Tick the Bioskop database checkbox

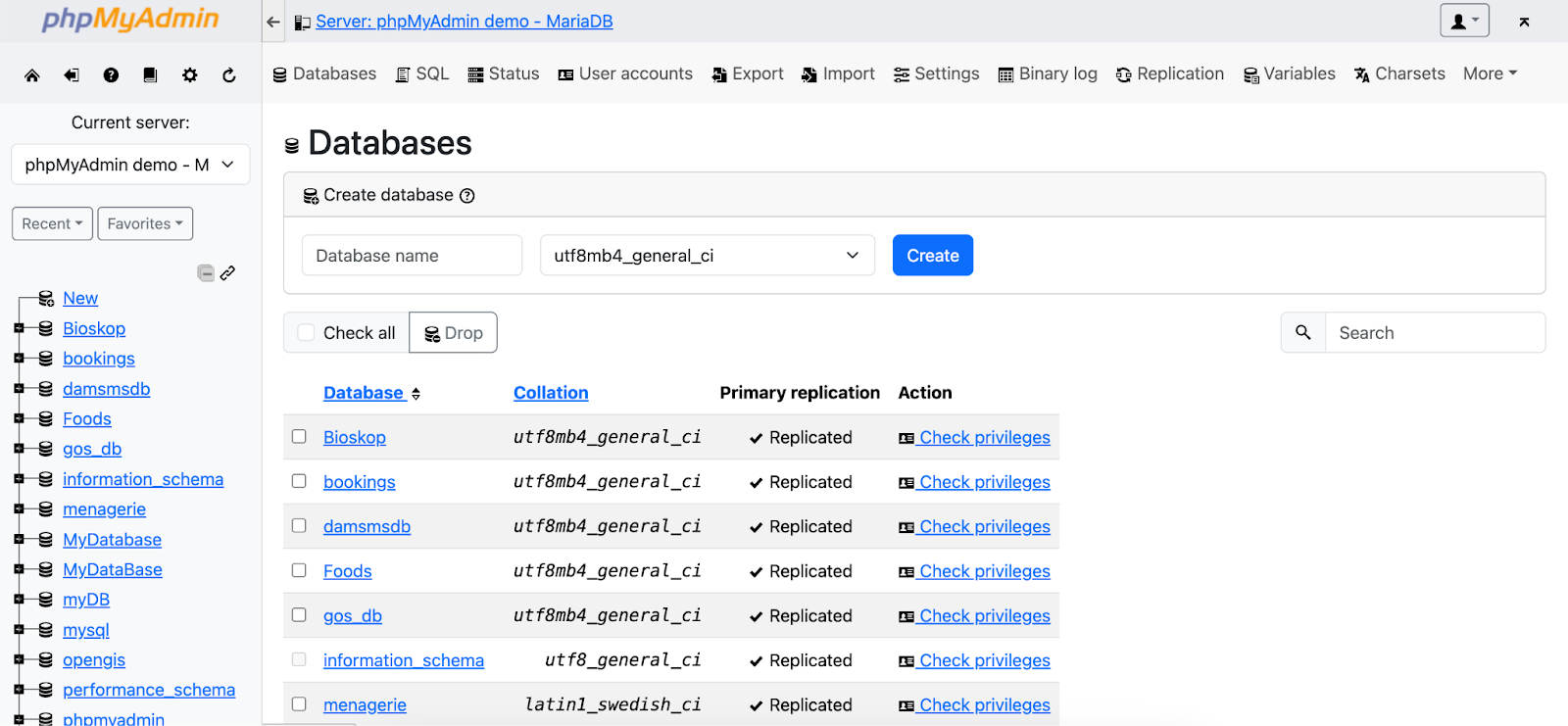tap(299, 437)
